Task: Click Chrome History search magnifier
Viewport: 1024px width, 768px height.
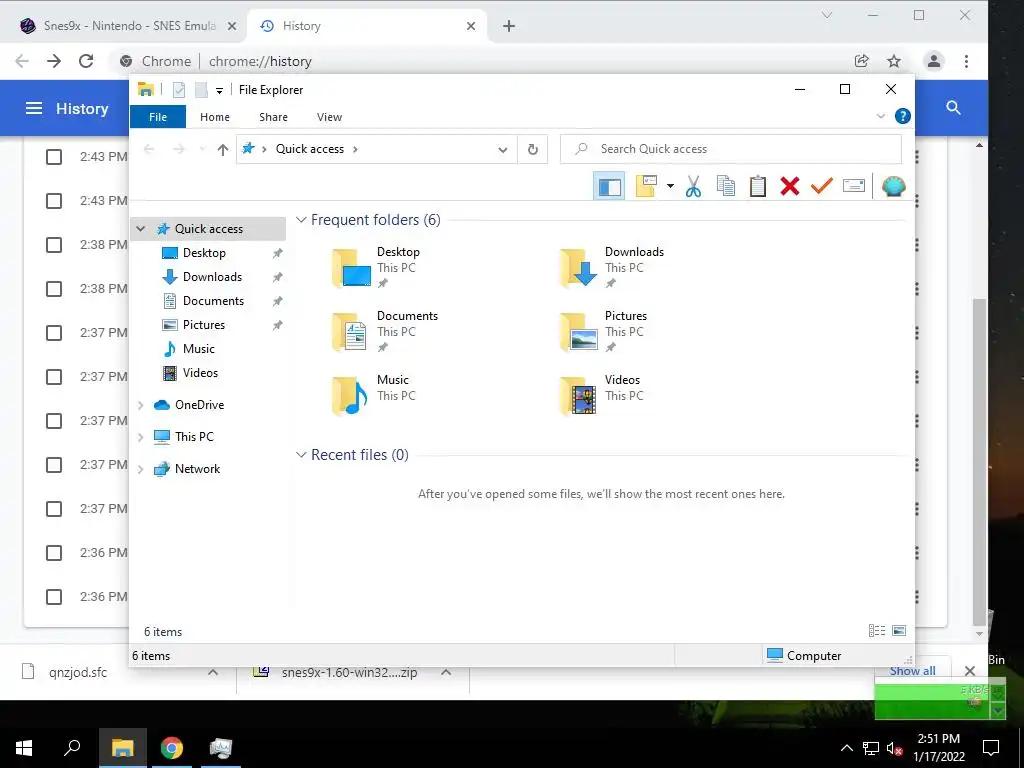Action: pyautogui.click(x=953, y=108)
